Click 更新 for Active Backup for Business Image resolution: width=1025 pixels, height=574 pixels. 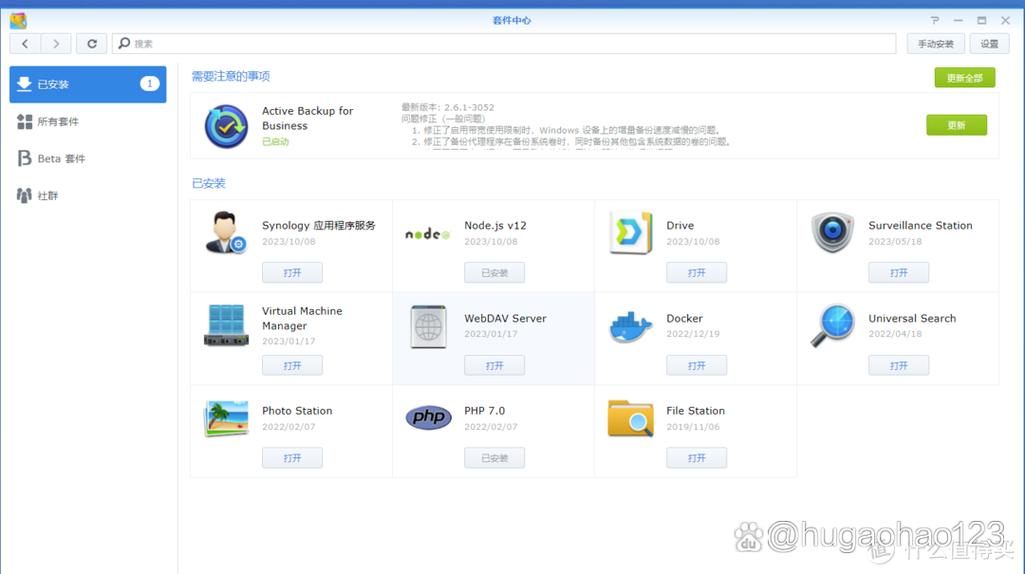(956, 125)
